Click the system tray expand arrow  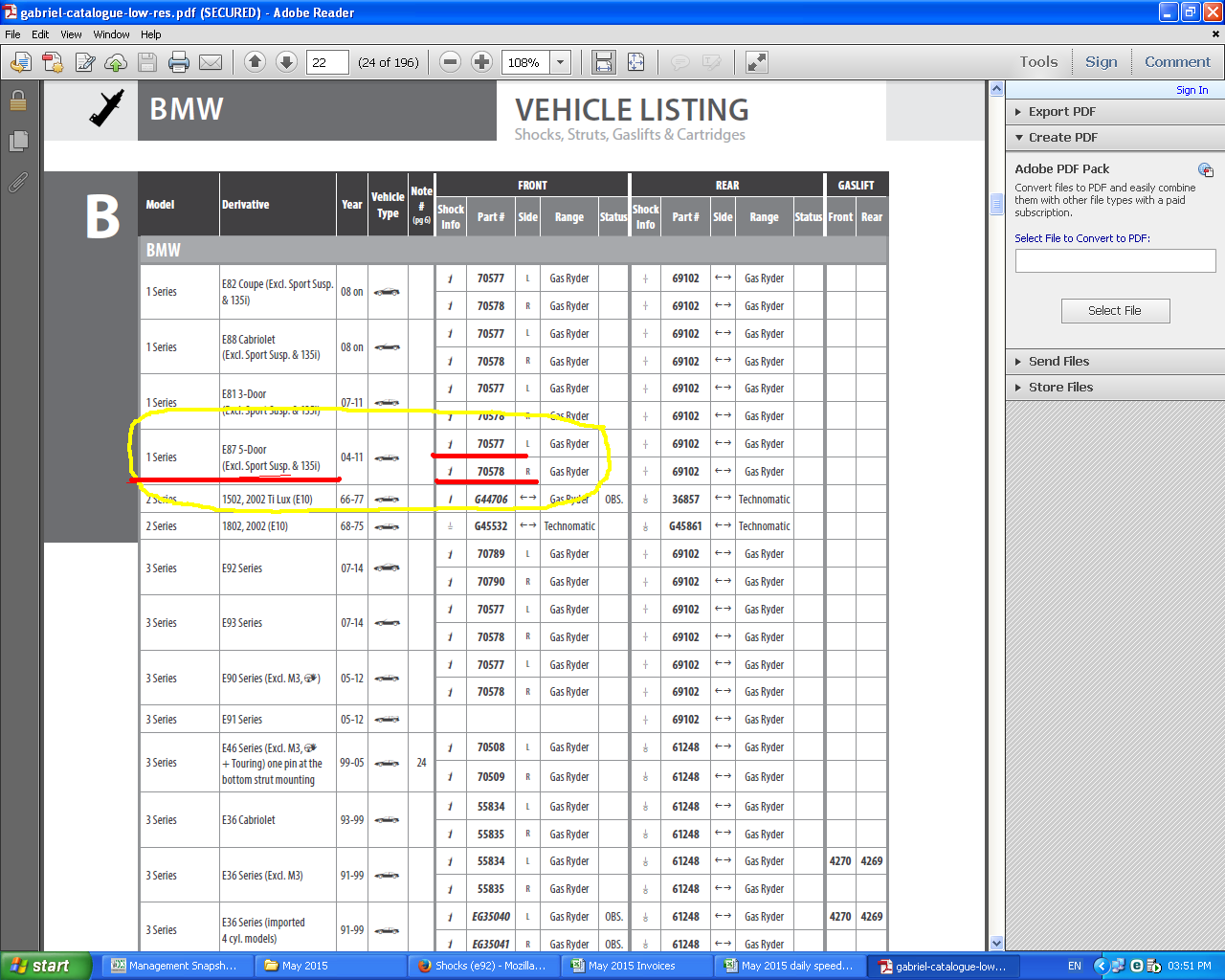pos(1101,966)
